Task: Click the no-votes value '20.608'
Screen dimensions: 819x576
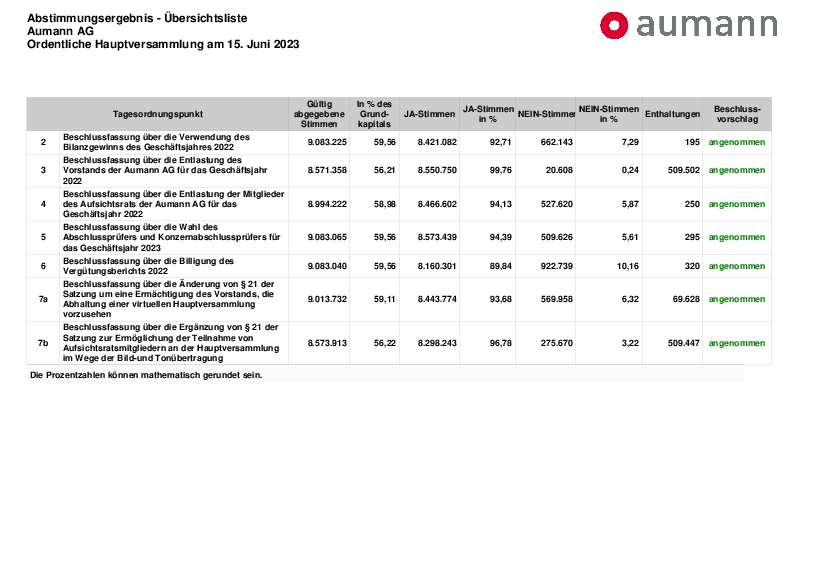Action: coord(559,170)
